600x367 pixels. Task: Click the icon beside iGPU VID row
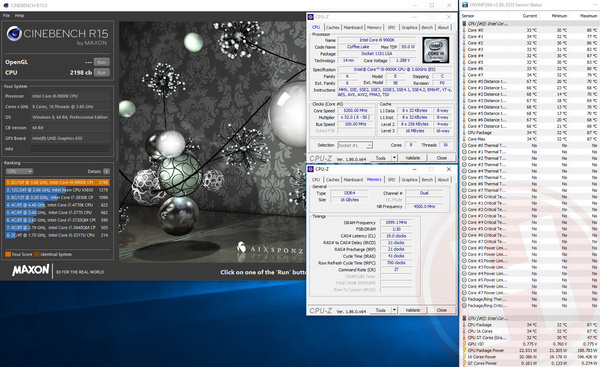(x=465, y=344)
